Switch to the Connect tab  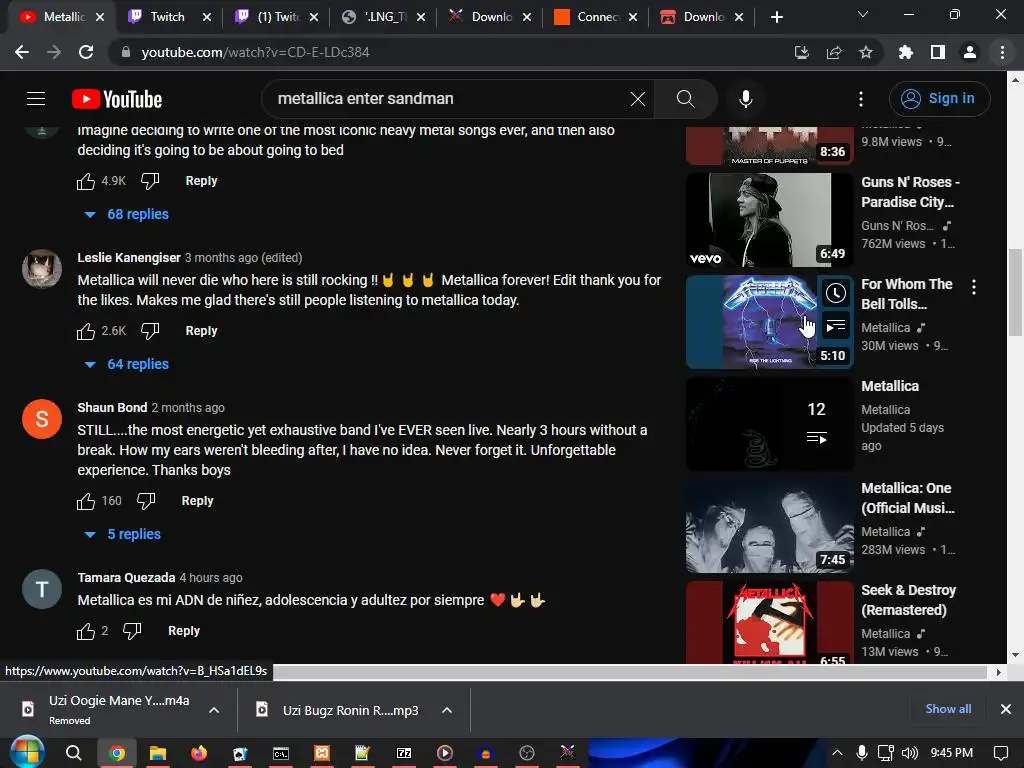coord(595,17)
